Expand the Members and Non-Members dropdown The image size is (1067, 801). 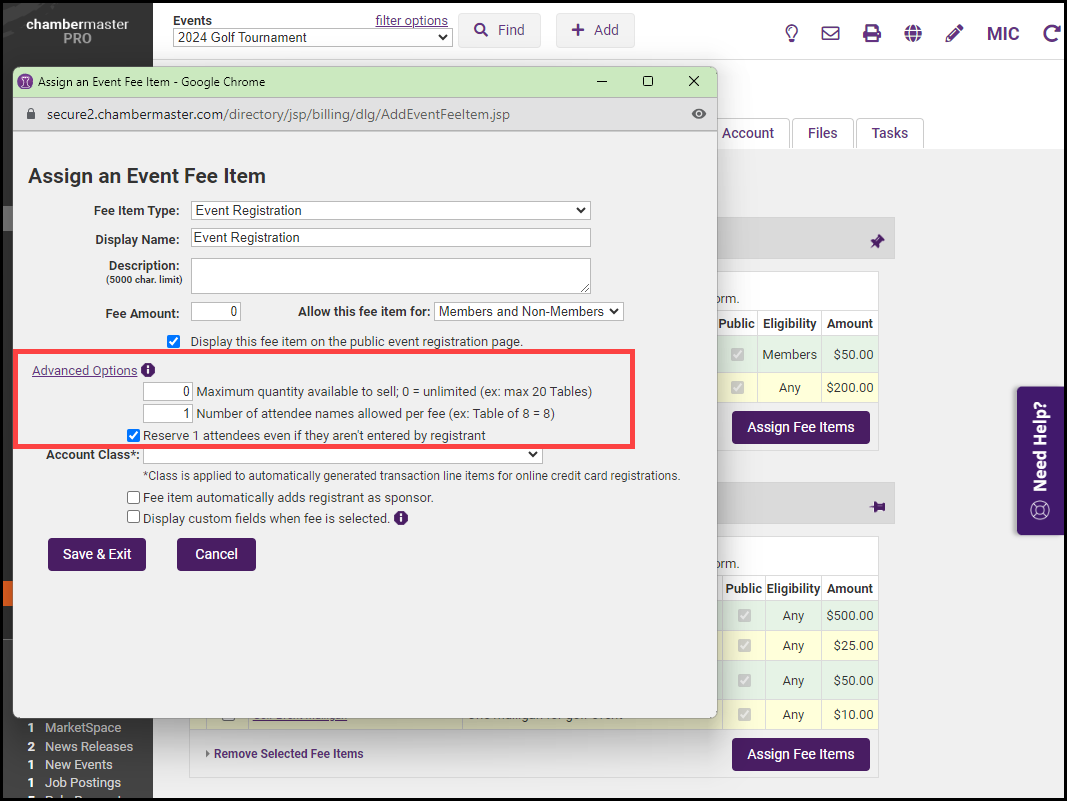click(528, 311)
